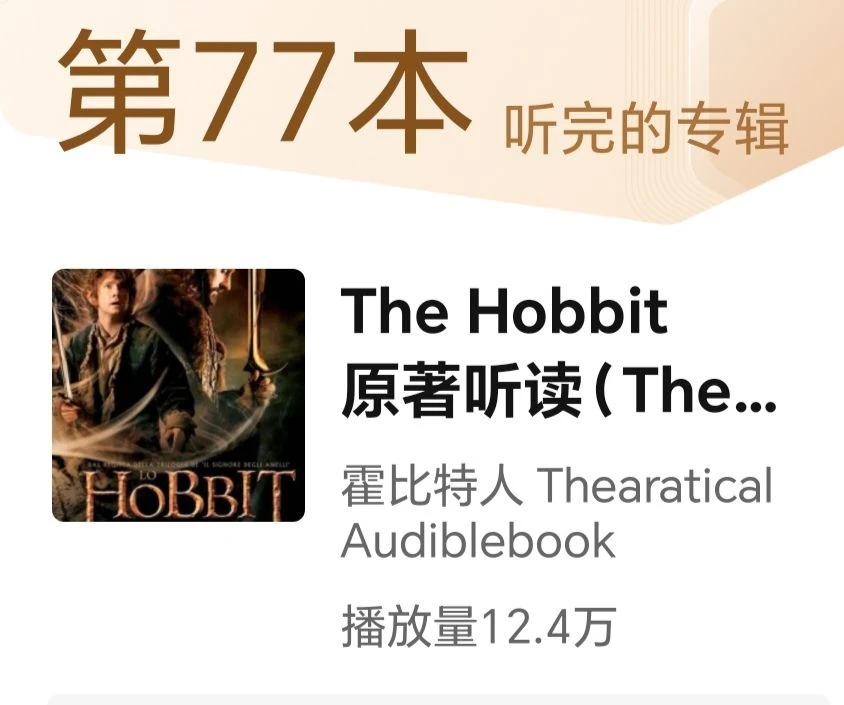
Task: Click the 12.4万 play count number
Action: [548, 625]
